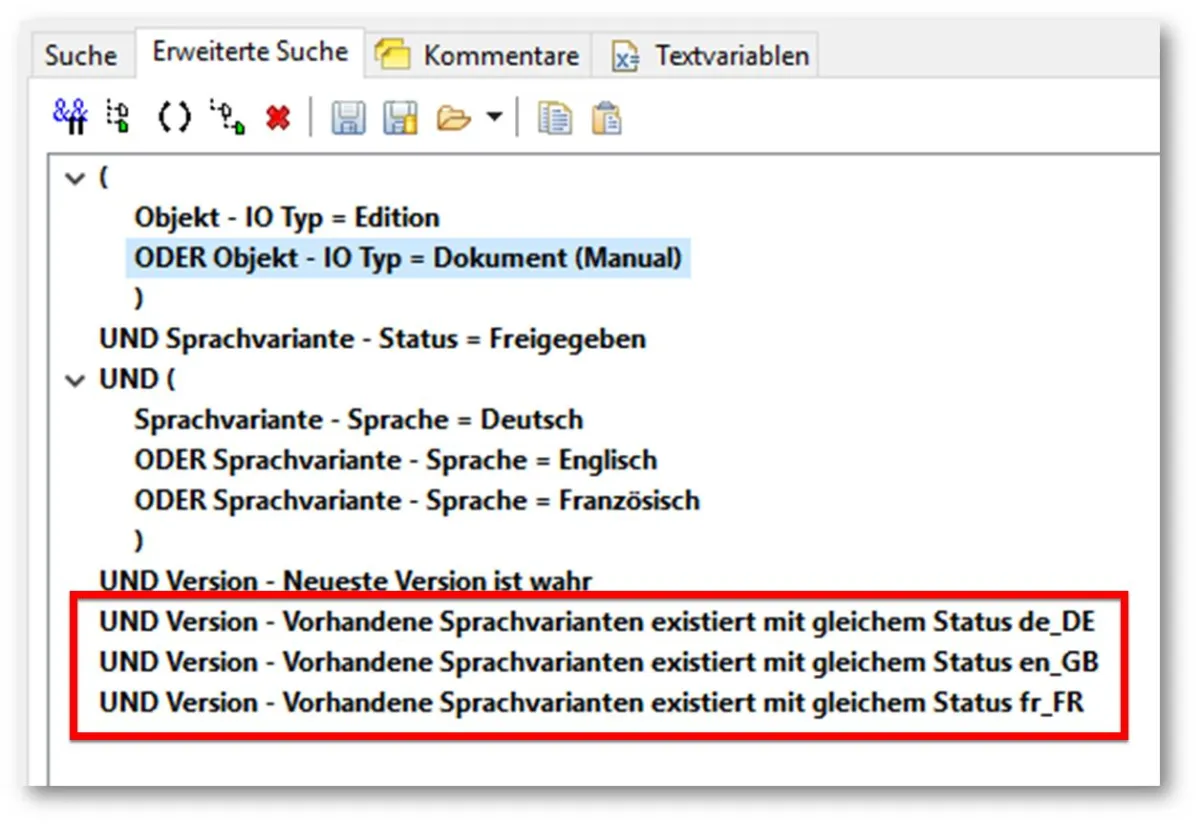1200x826 pixels.
Task: Open the Textvariablen tab
Action: point(715,55)
